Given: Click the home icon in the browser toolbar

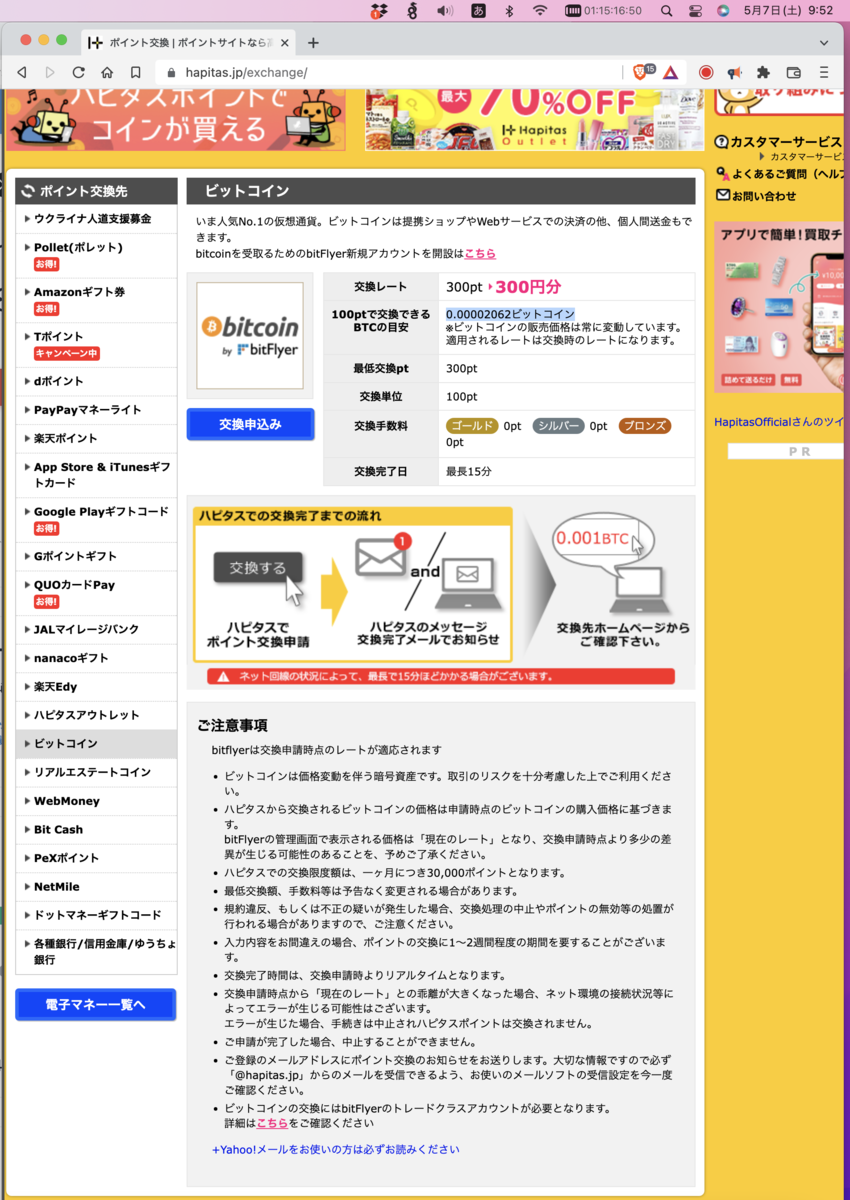Looking at the screenshot, I should (x=107, y=72).
